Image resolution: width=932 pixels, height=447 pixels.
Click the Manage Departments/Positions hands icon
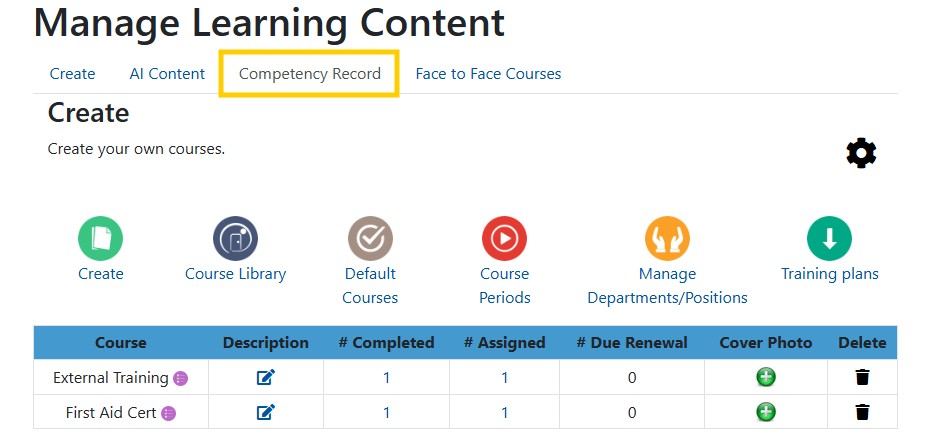(x=667, y=238)
